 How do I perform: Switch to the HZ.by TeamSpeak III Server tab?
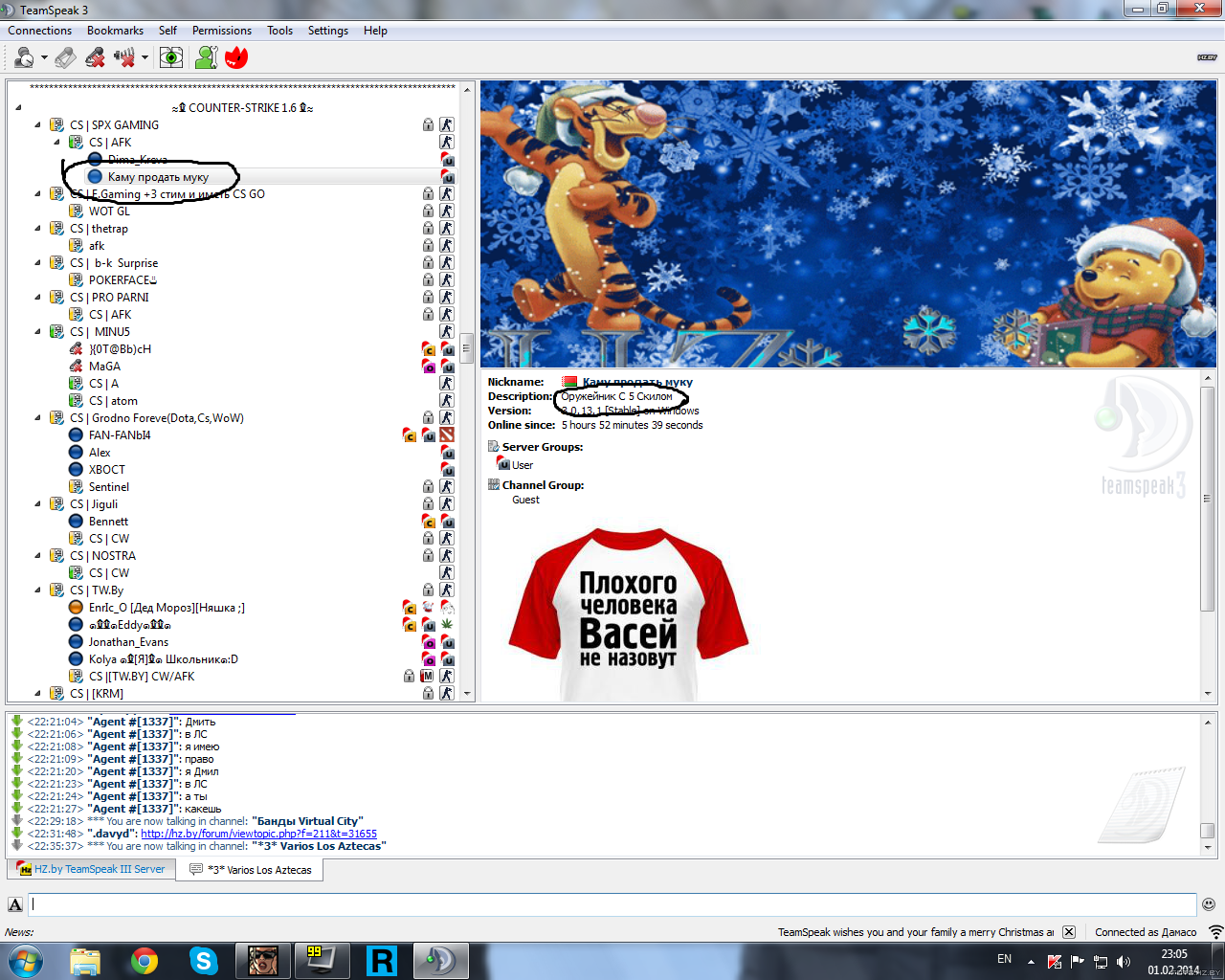pos(91,869)
